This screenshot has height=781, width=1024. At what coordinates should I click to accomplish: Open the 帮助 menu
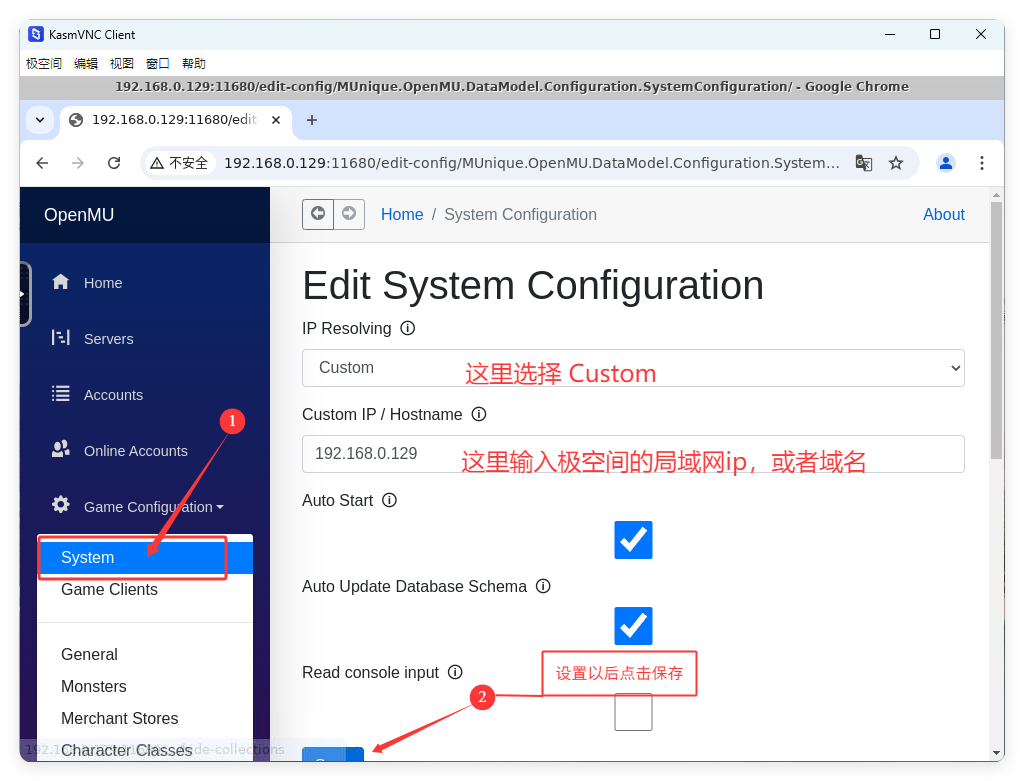pos(194,63)
